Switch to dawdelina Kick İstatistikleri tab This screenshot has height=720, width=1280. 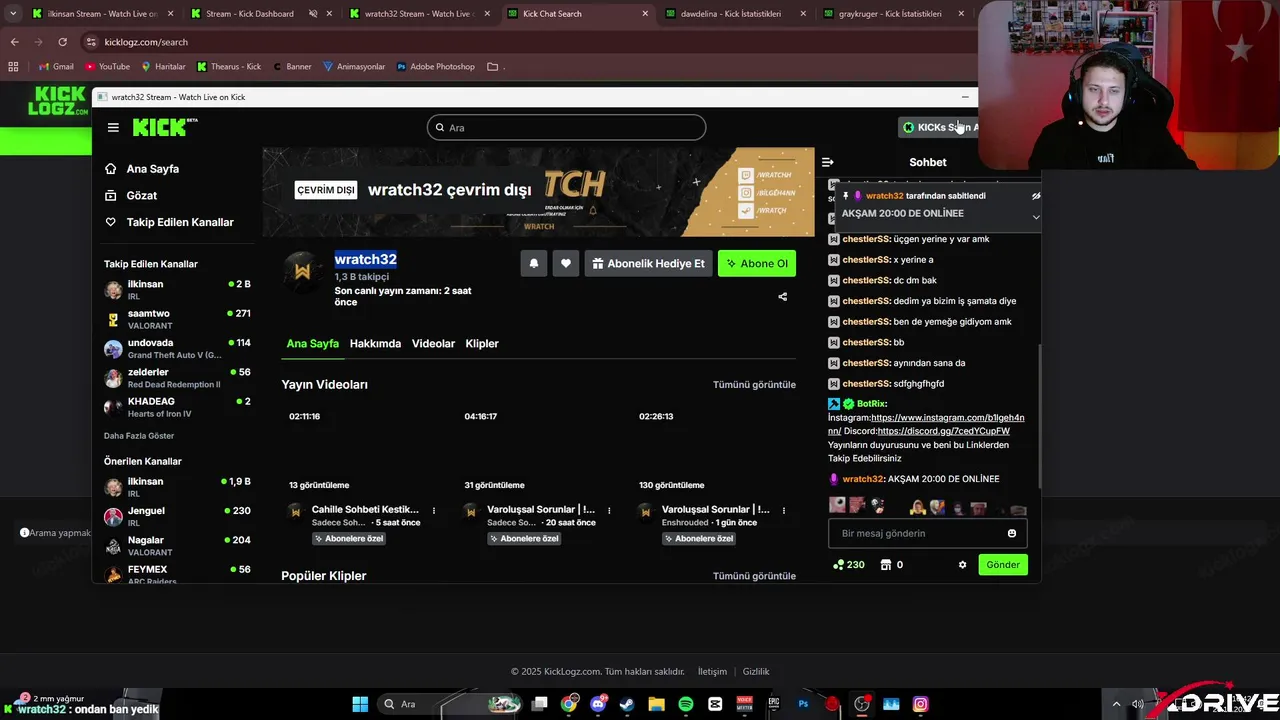tap(731, 14)
